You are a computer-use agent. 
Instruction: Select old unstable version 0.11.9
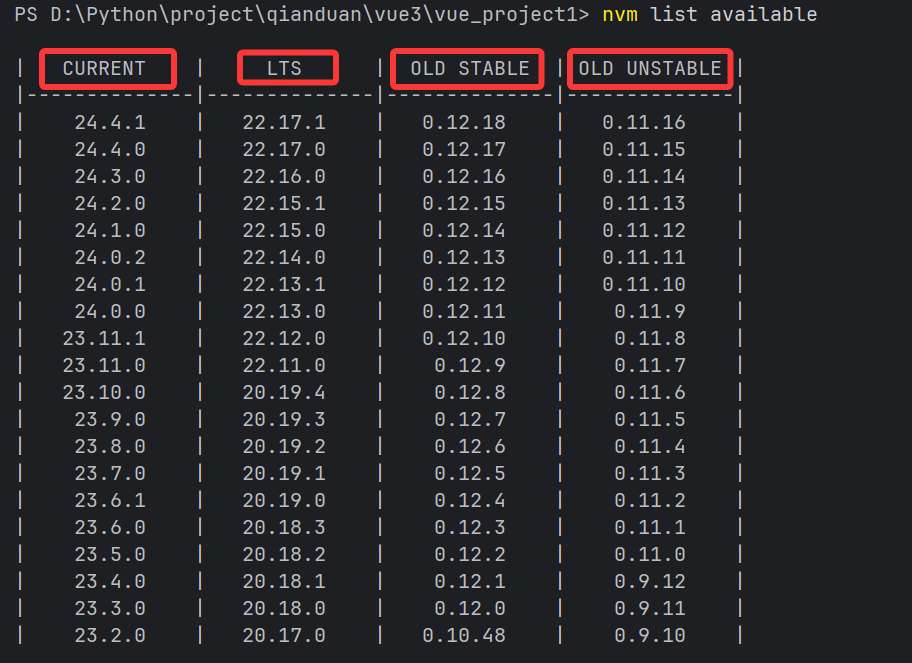[x=650, y=311]
